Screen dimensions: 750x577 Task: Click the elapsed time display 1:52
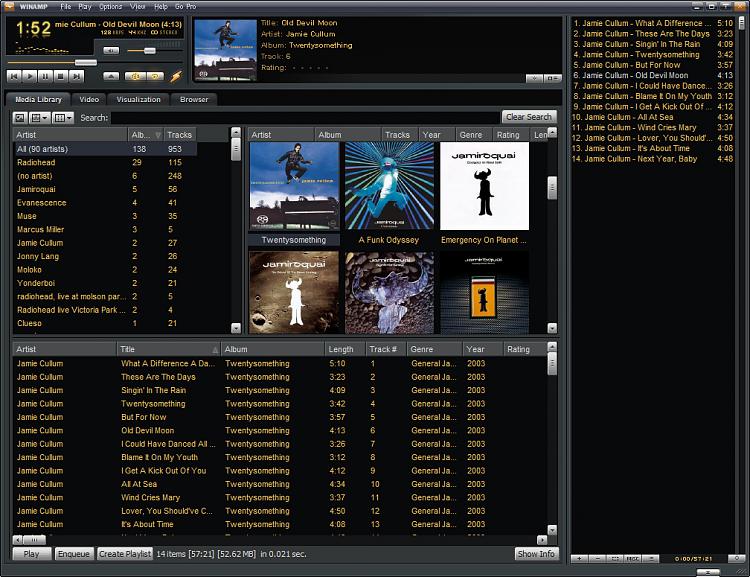tap(33, 28)
